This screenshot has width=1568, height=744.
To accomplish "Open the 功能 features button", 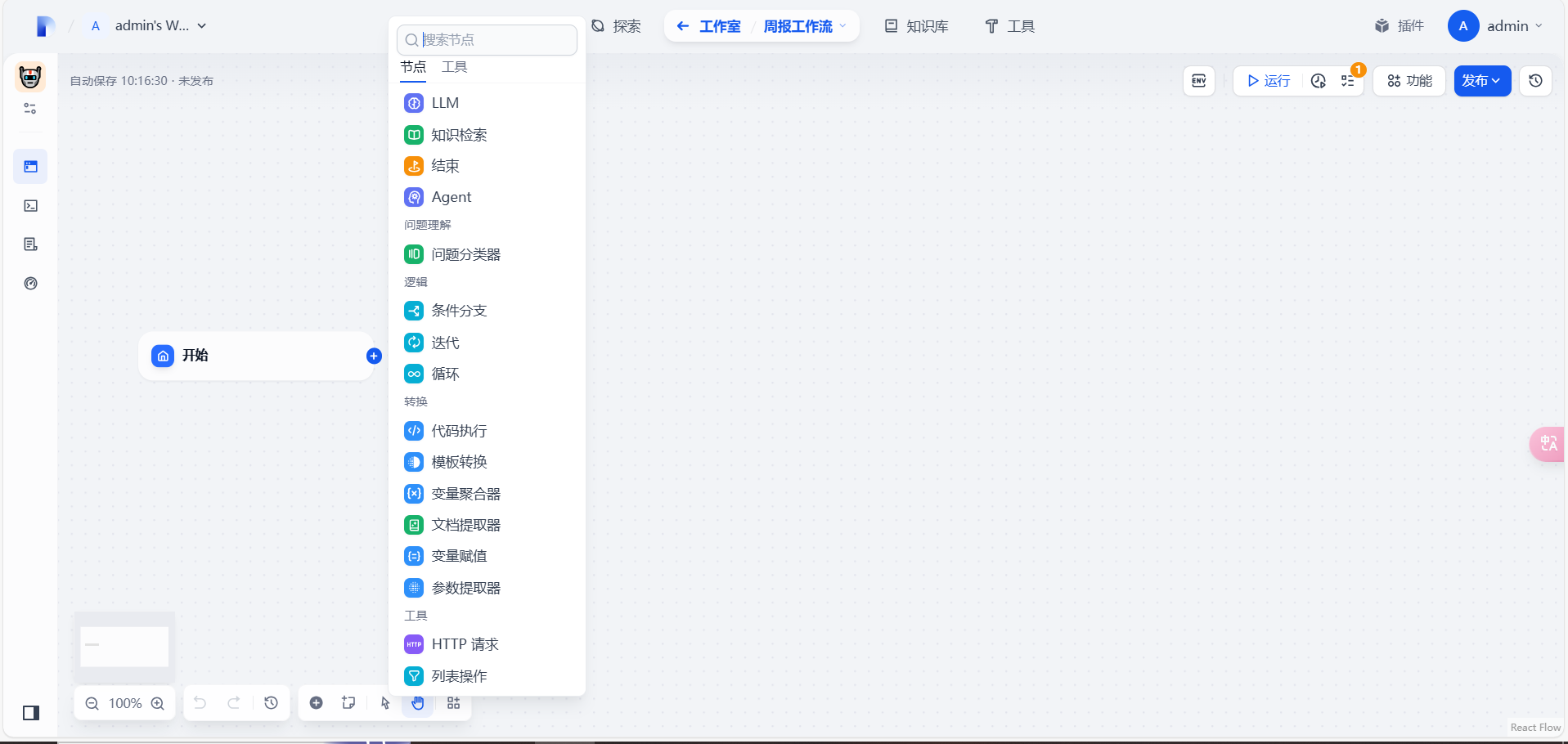I will (x=1409, y=81).
